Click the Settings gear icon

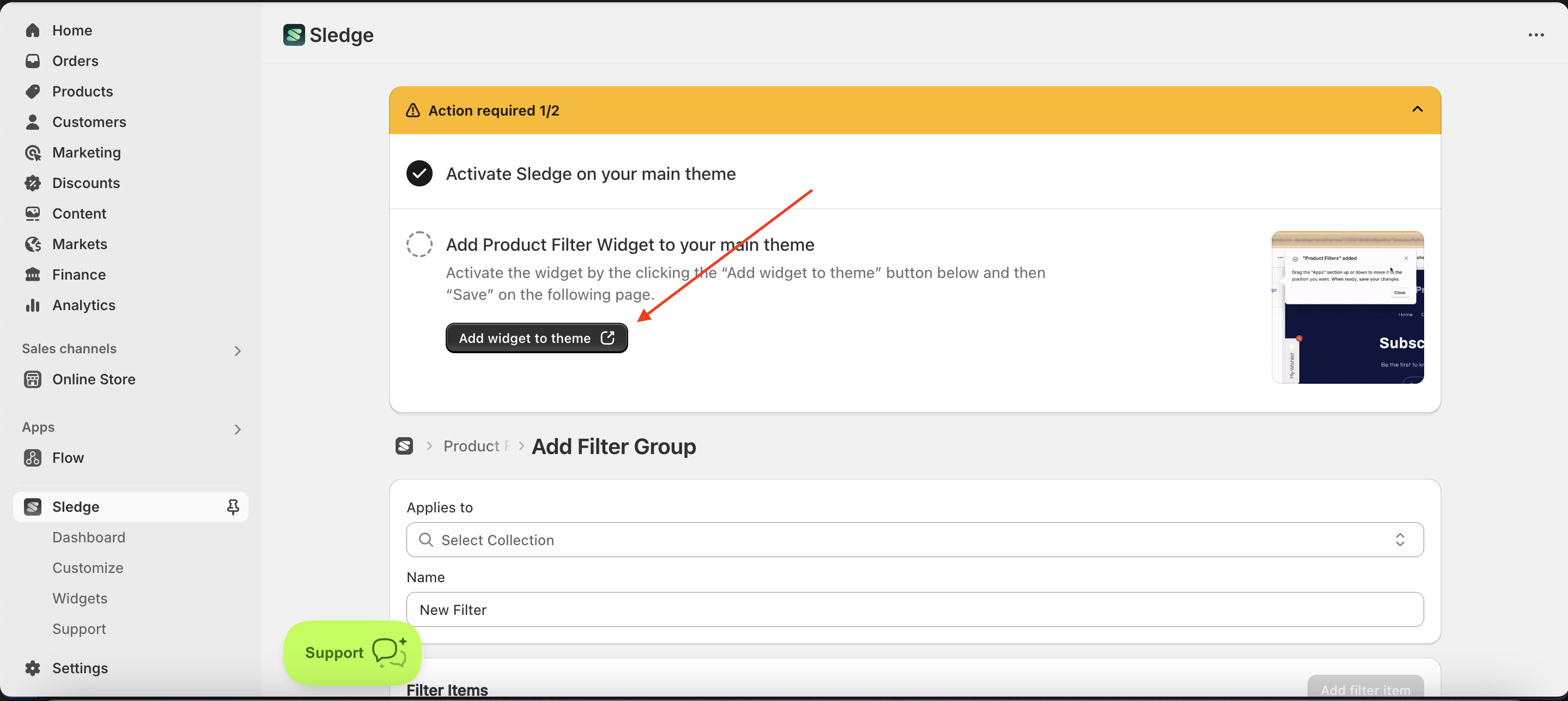[x=33, y=668]
